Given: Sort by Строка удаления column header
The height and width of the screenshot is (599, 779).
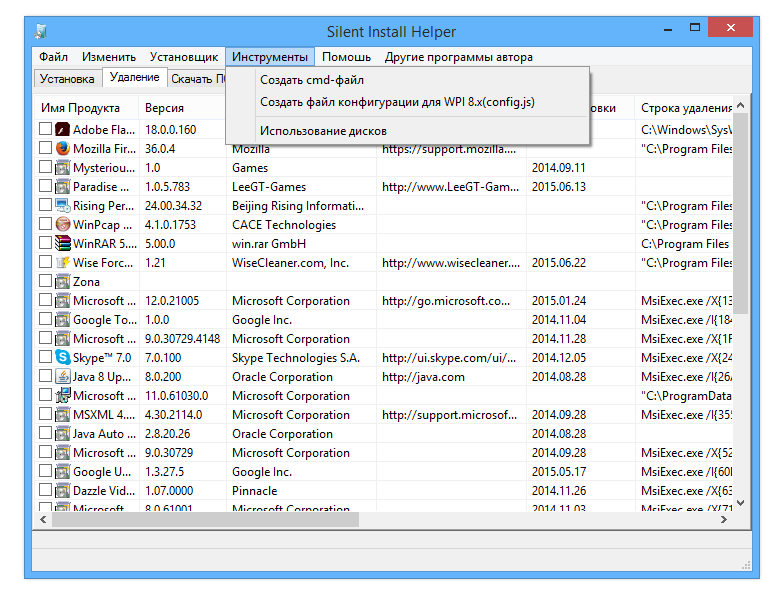Looking at the screenshot, I should [x=684, y=108].
